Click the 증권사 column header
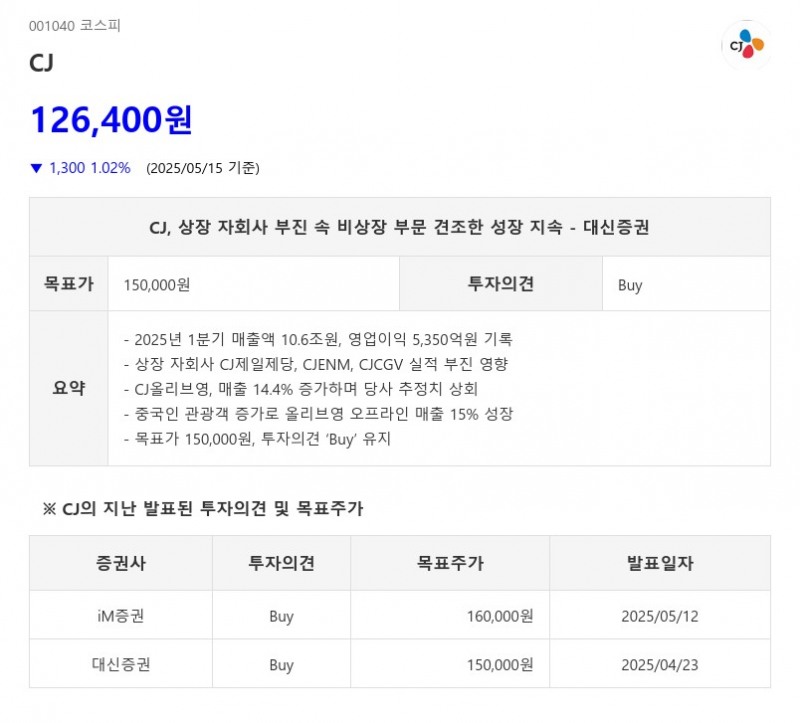800x723 pixels. 120,563
